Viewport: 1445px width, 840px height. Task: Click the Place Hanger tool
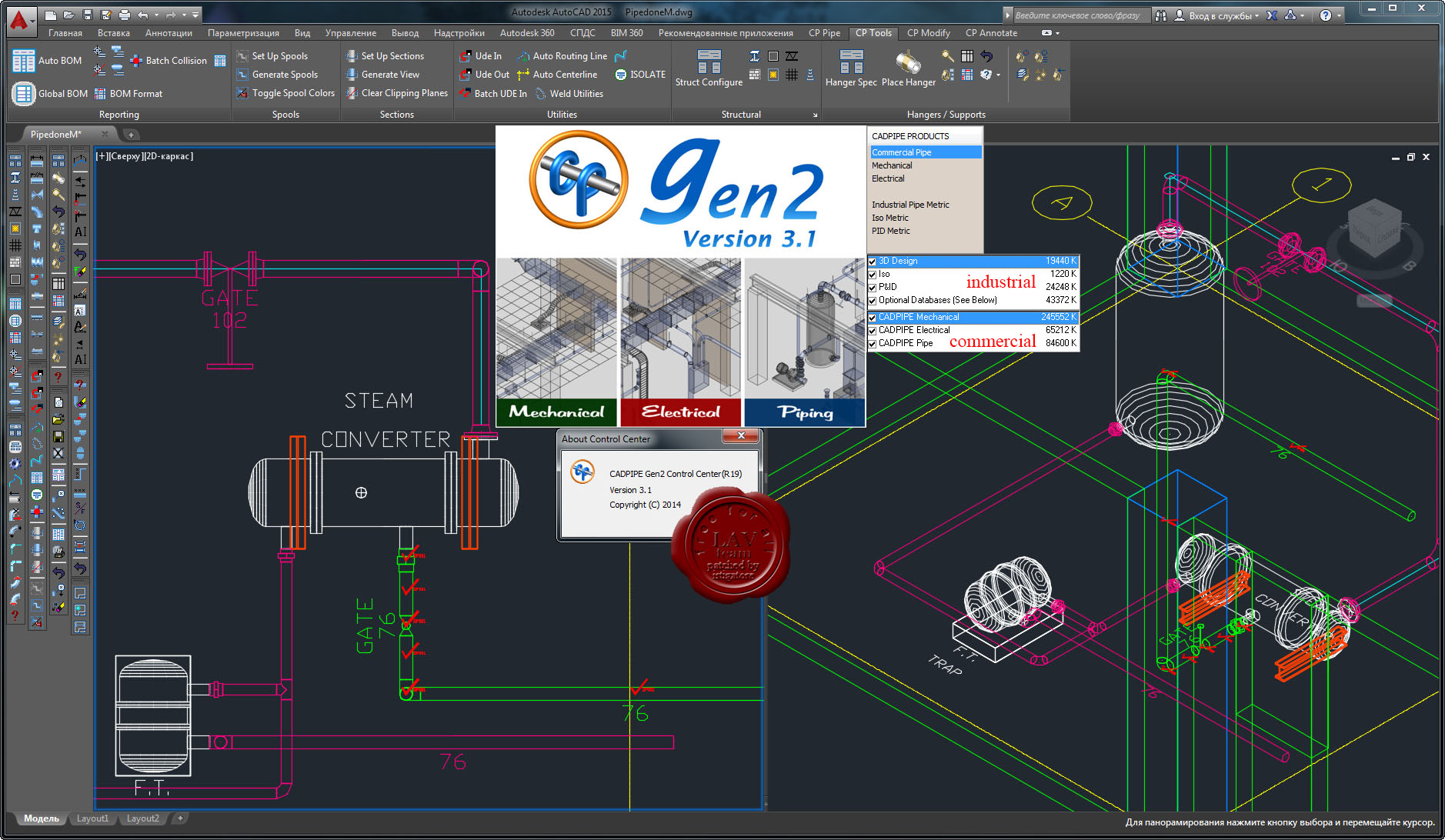click(909, 68)
